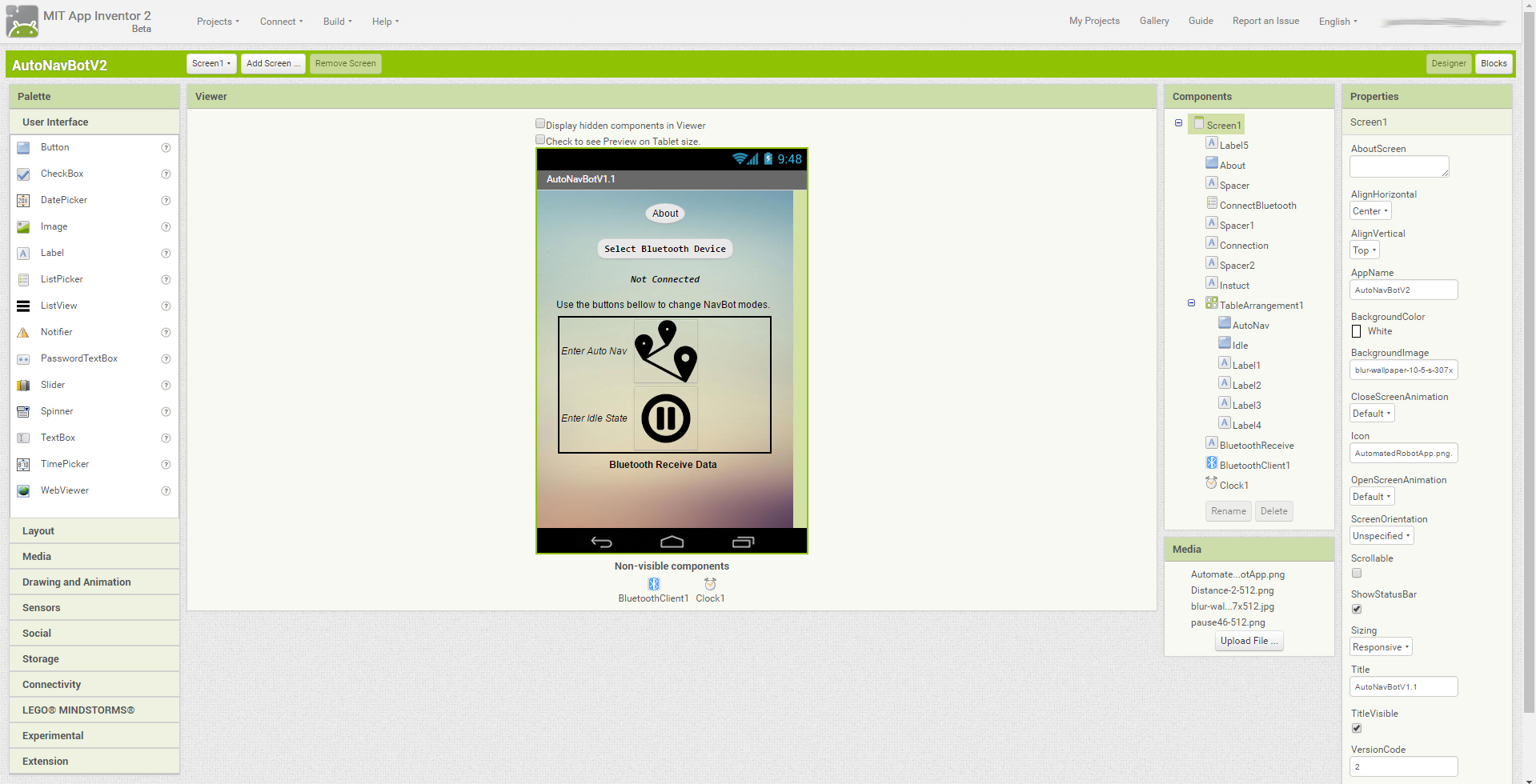Screen dimensions: 1536x784
Task: Select the PasswordTextBox palette icon
Action: click(x=23, y=359)
